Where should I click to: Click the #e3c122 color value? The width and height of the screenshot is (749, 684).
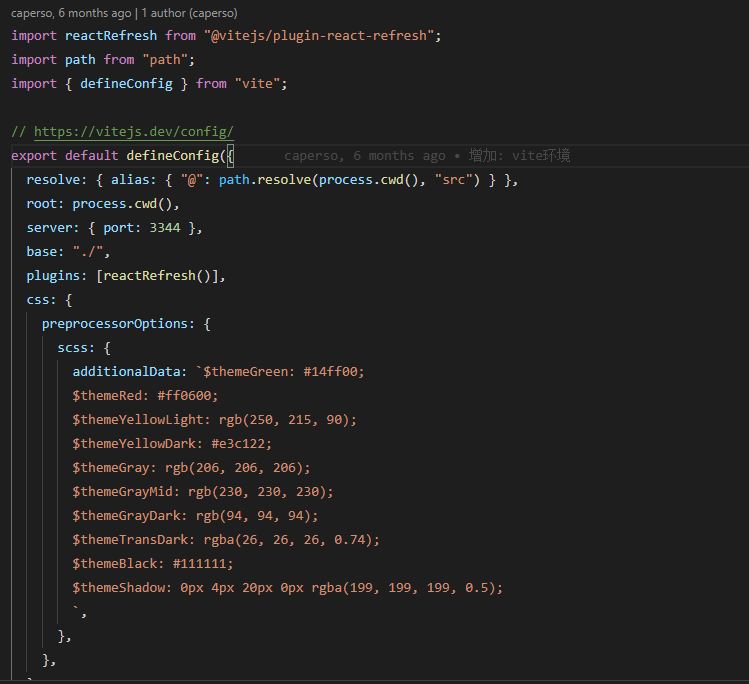click(238, 443)
